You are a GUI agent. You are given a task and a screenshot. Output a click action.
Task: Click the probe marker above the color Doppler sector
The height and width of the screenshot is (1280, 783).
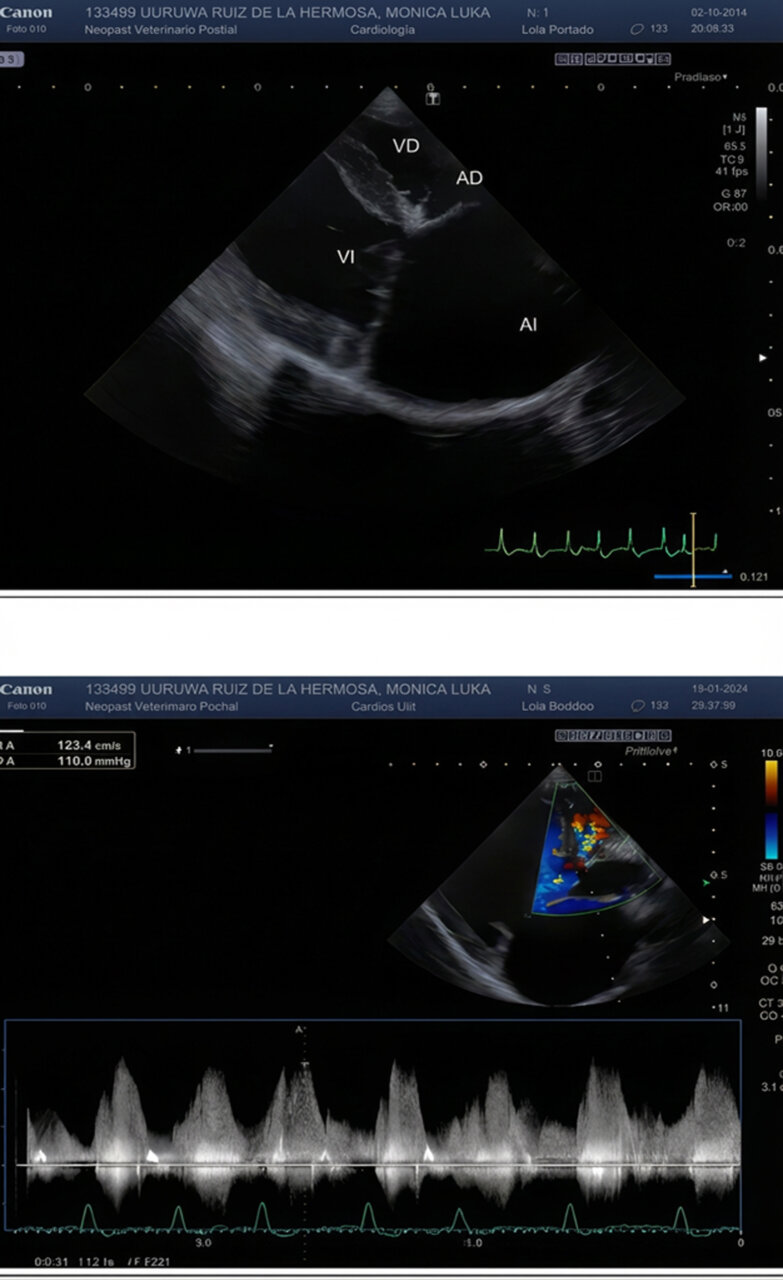pyautogui.click(x=594, y=774)
